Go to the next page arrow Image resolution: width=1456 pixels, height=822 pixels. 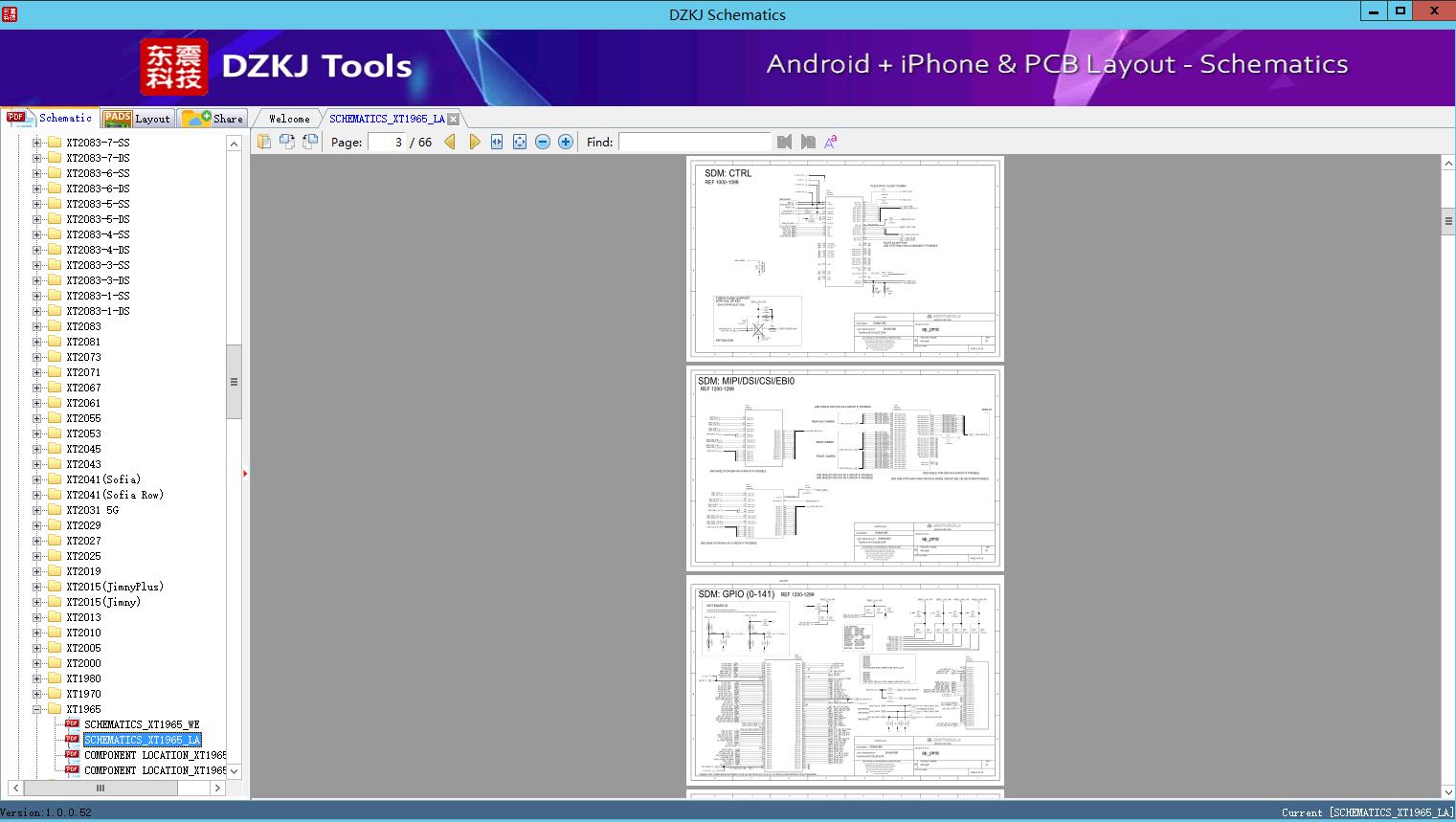point(474,142)
